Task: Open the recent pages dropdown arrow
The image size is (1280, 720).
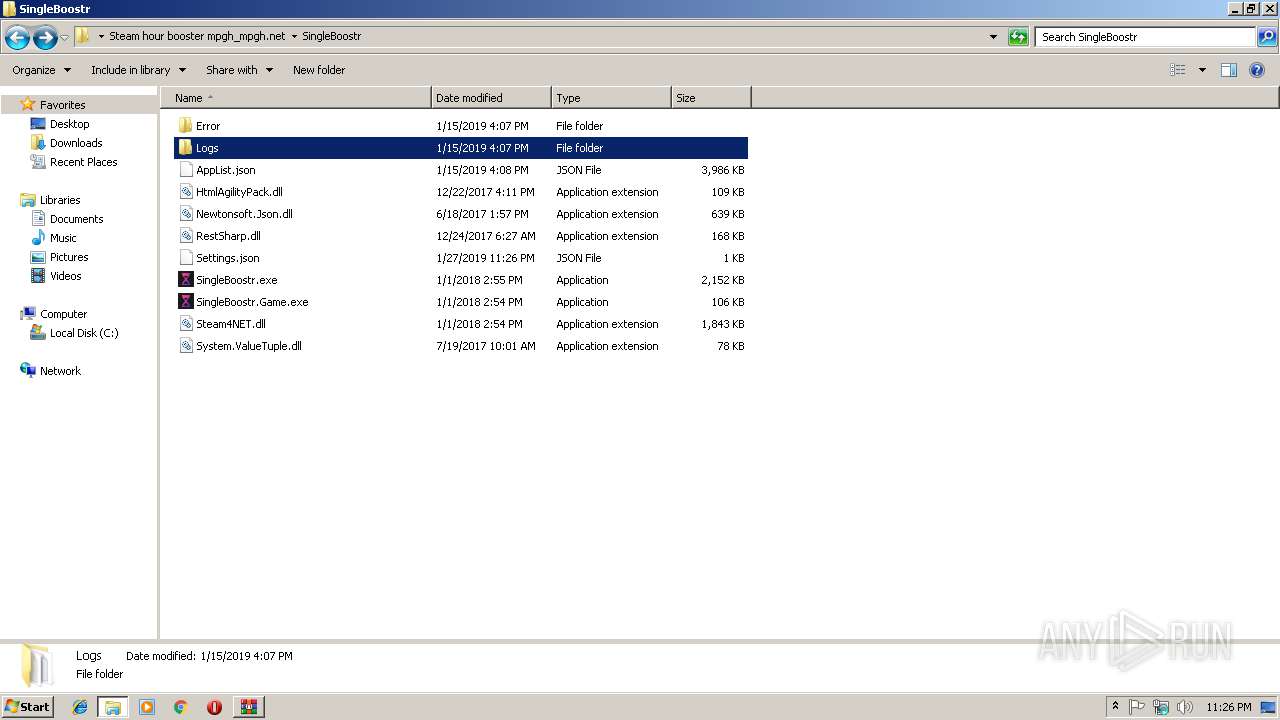Action: [65, 38]
